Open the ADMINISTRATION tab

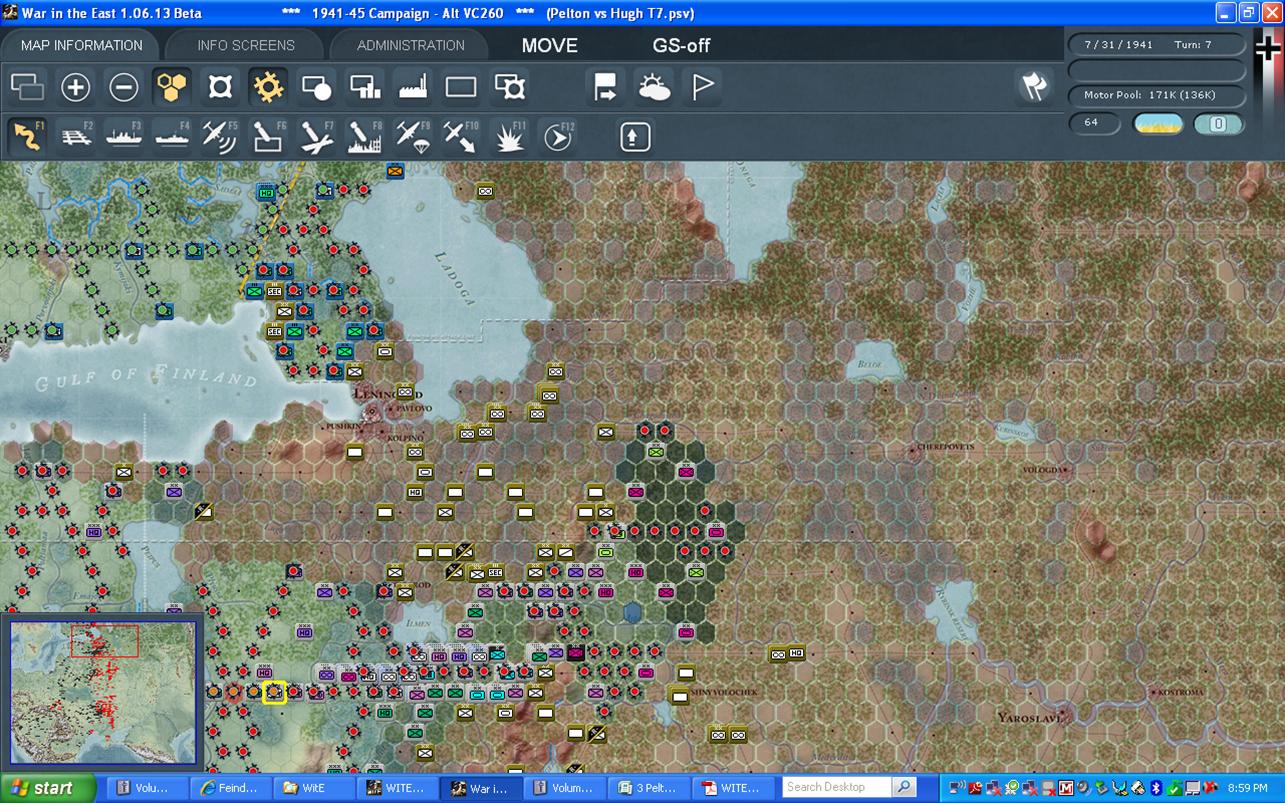(410, 45)
